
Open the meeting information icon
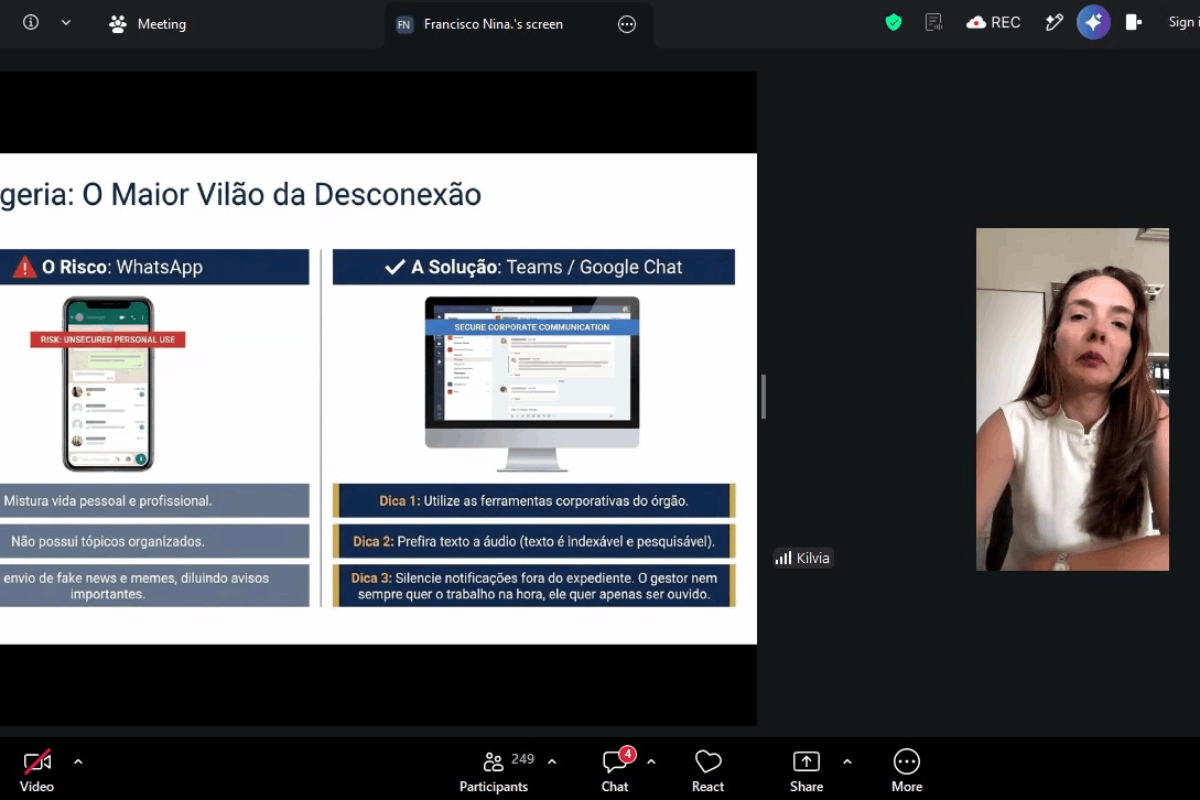(31, 22)
